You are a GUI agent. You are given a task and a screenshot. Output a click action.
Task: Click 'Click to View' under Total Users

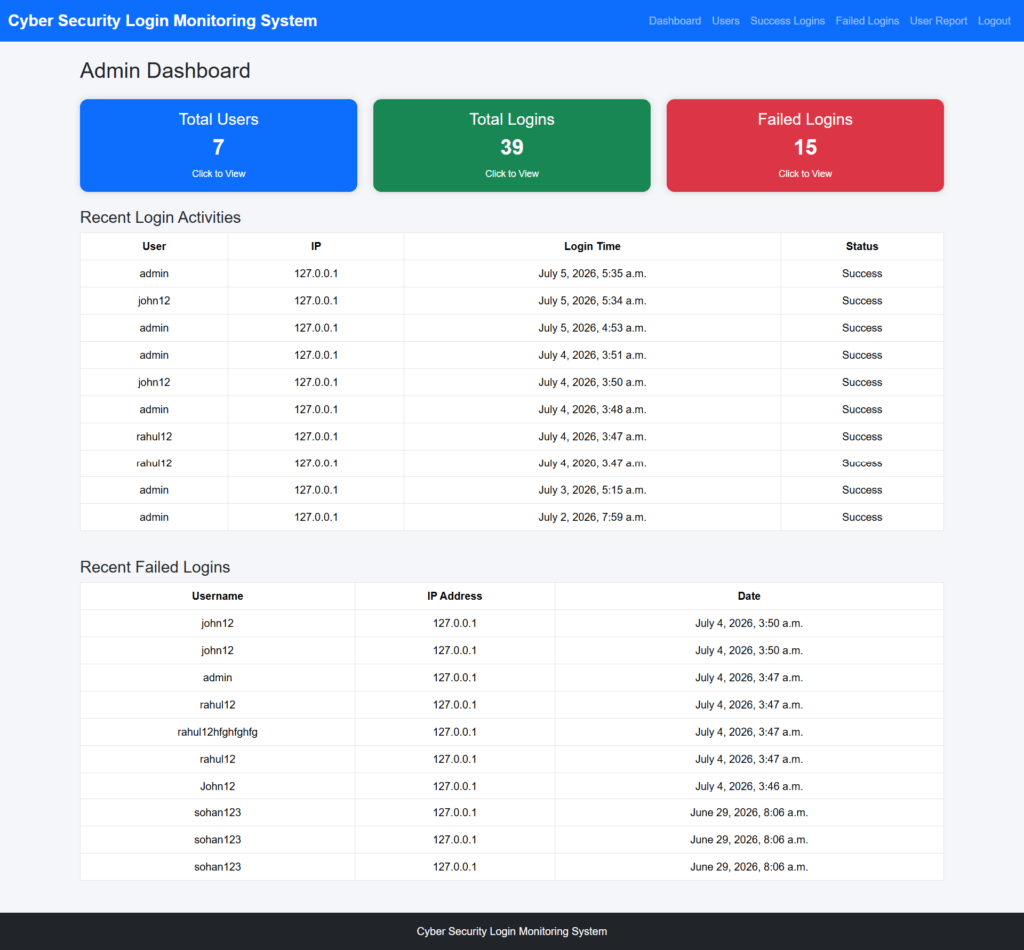pyautogui.click(x=218, y=174)
